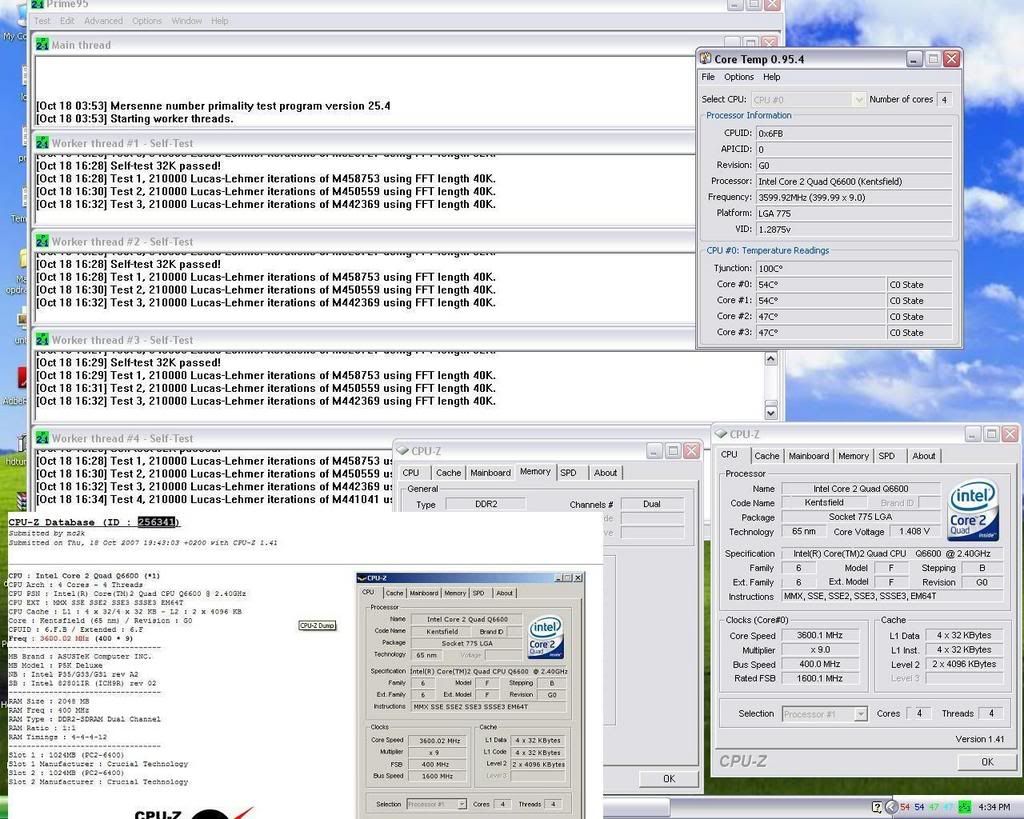Click the help balloon tray icon
1024x819 pixels.
(x=876, y=807)
